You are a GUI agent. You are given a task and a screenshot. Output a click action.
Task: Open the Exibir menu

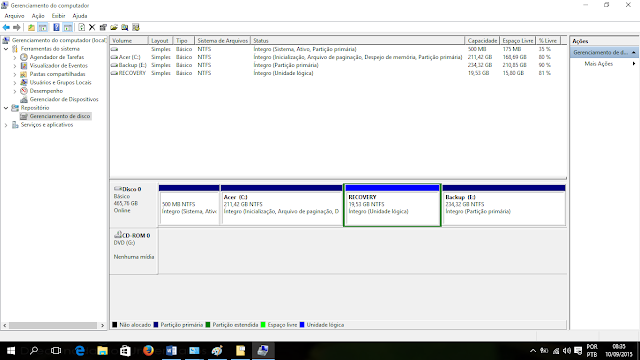[58, 16]
